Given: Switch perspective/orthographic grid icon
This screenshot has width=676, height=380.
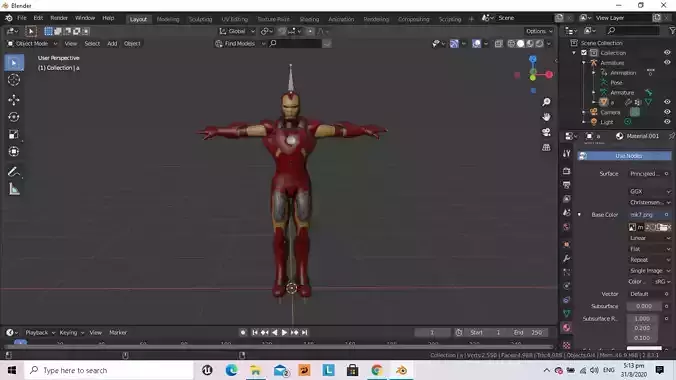Looking at the screenshot, I should (x=546, y=147).
